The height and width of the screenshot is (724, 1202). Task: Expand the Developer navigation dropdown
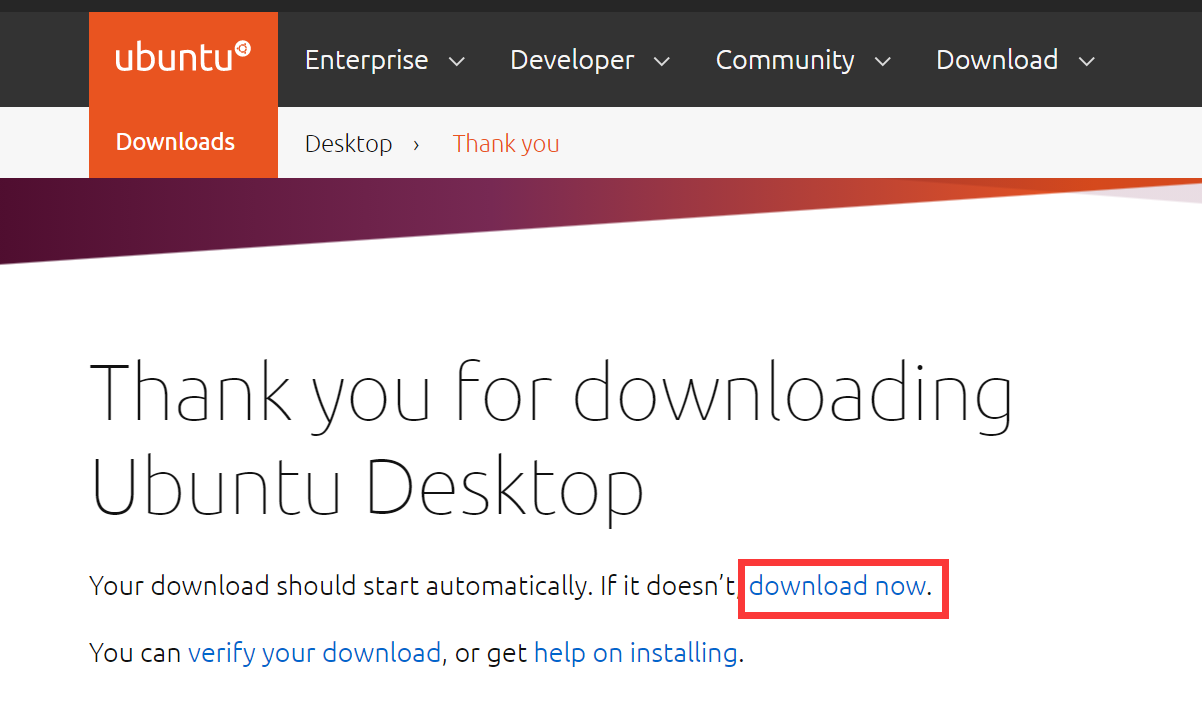tap(590, 60)
